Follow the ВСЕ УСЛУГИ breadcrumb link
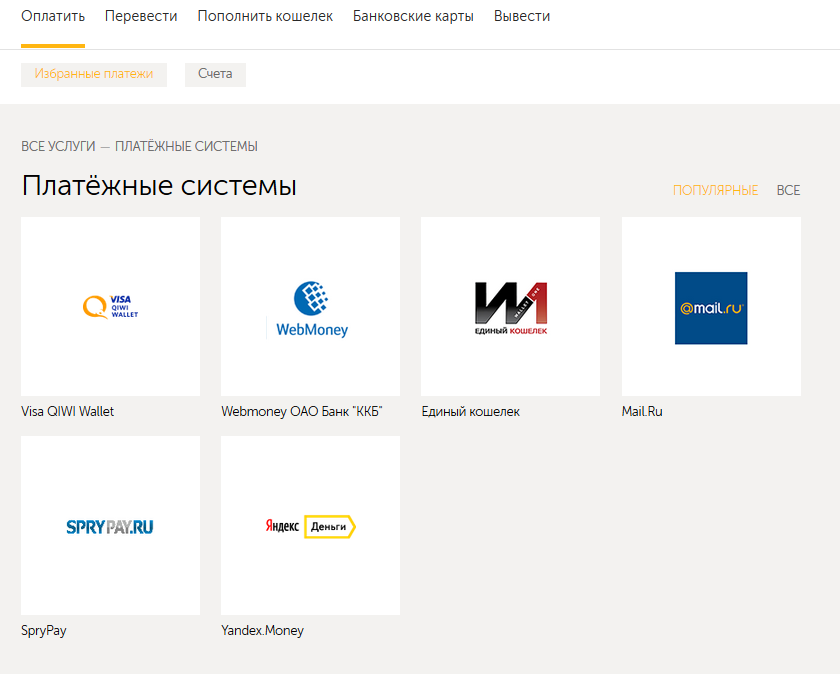 (58, 146)
